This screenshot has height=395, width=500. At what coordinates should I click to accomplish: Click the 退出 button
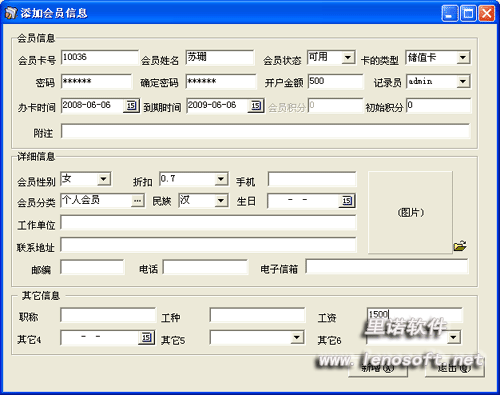pos(455,369)
